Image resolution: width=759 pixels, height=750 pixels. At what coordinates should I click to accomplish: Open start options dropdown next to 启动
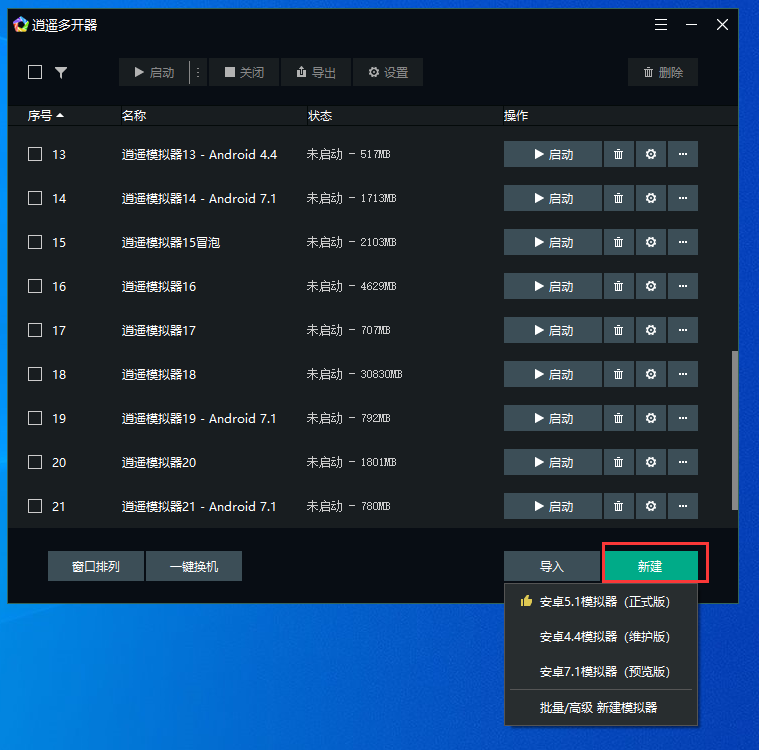coord(198,72)
